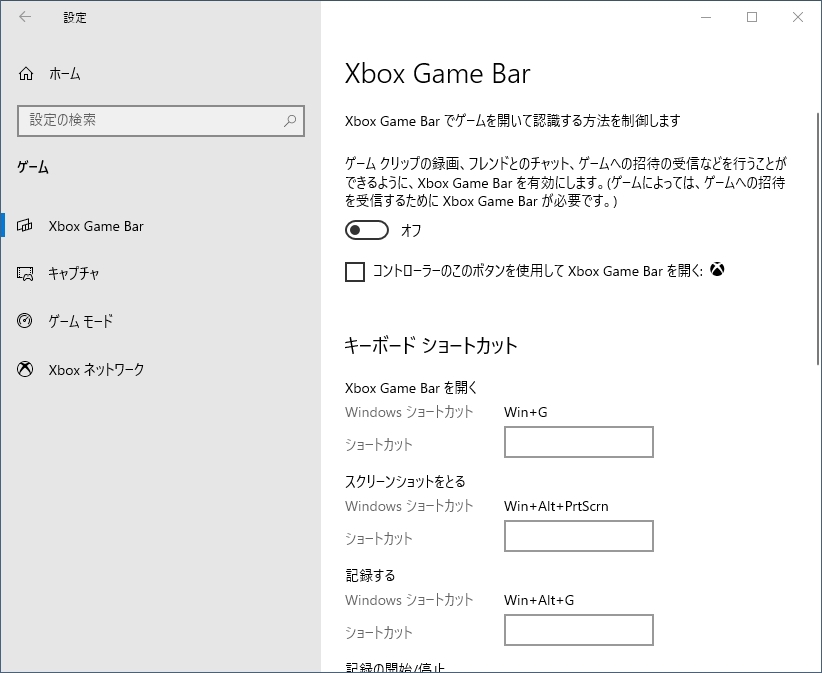Viewport: 822px width, 673px height.
Task: Click the スクリーンショットをとる label
Action: coord(405,481)
